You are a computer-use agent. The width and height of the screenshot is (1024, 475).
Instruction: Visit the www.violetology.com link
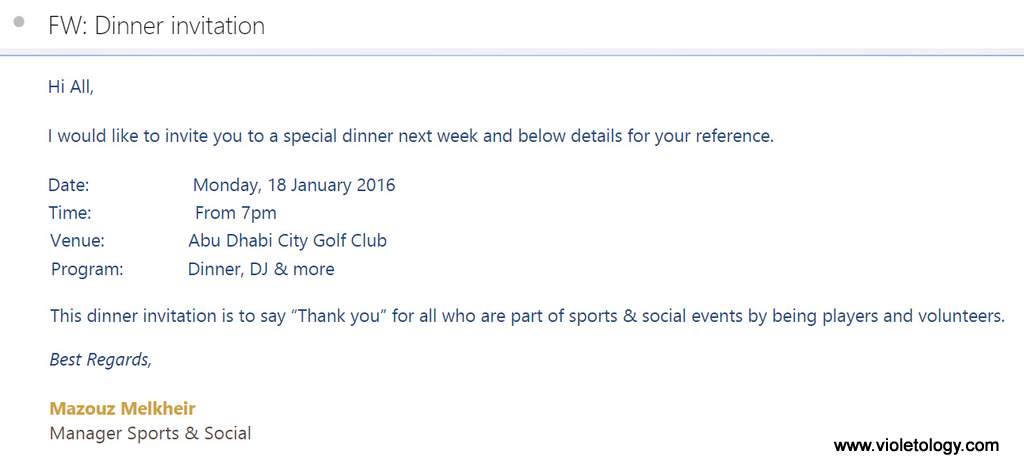pyautogui.click(x=916, y=445)
